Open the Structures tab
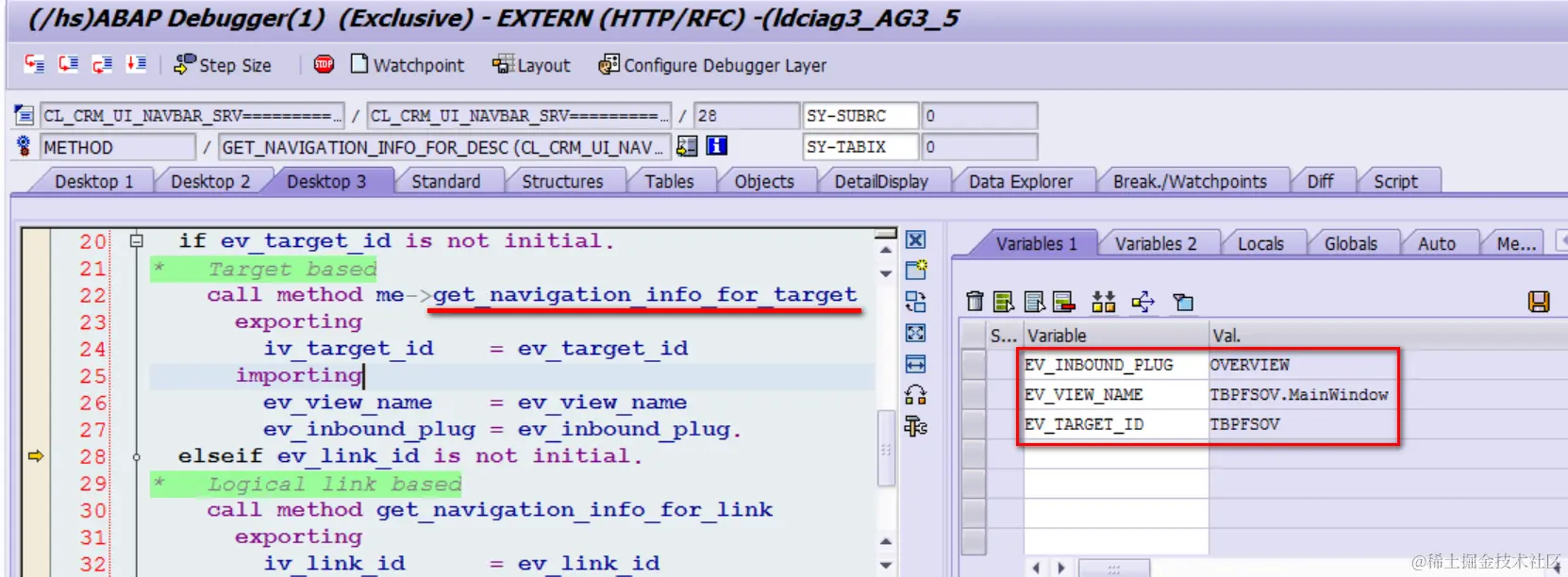The height and width of the screenshot is (577, 1568). tap(563, 181)
